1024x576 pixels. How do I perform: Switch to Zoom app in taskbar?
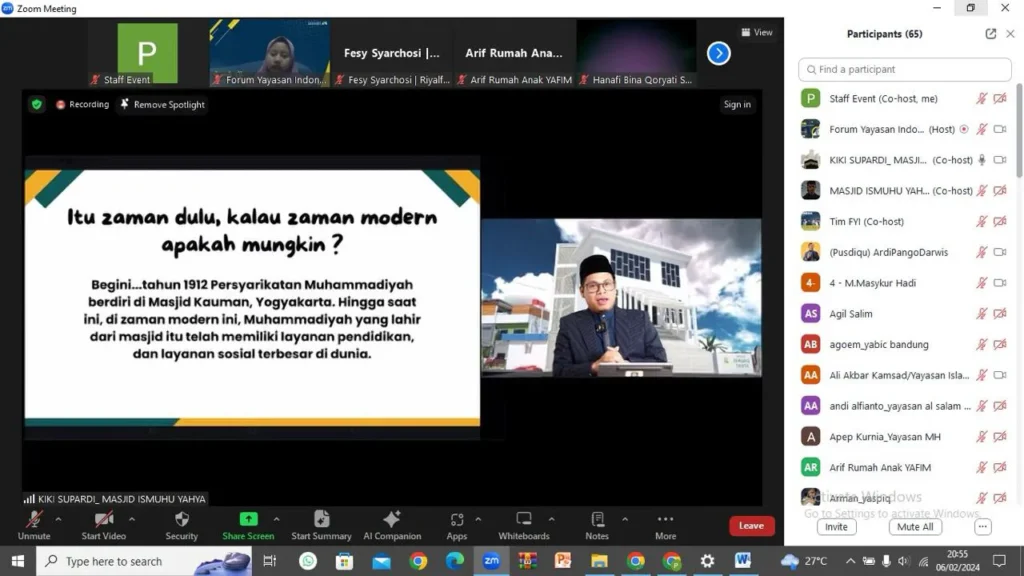coord(491,561)
